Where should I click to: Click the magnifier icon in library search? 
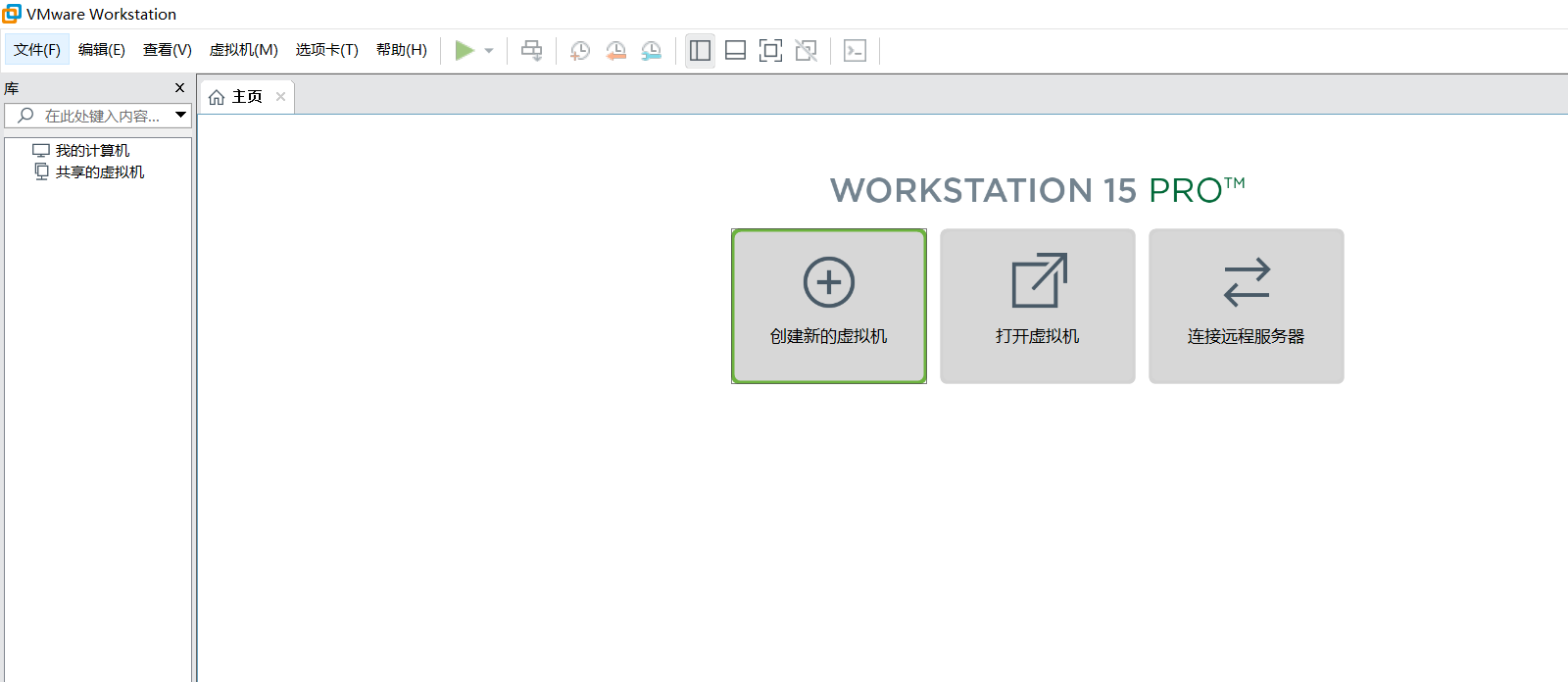tap(26, 116)
